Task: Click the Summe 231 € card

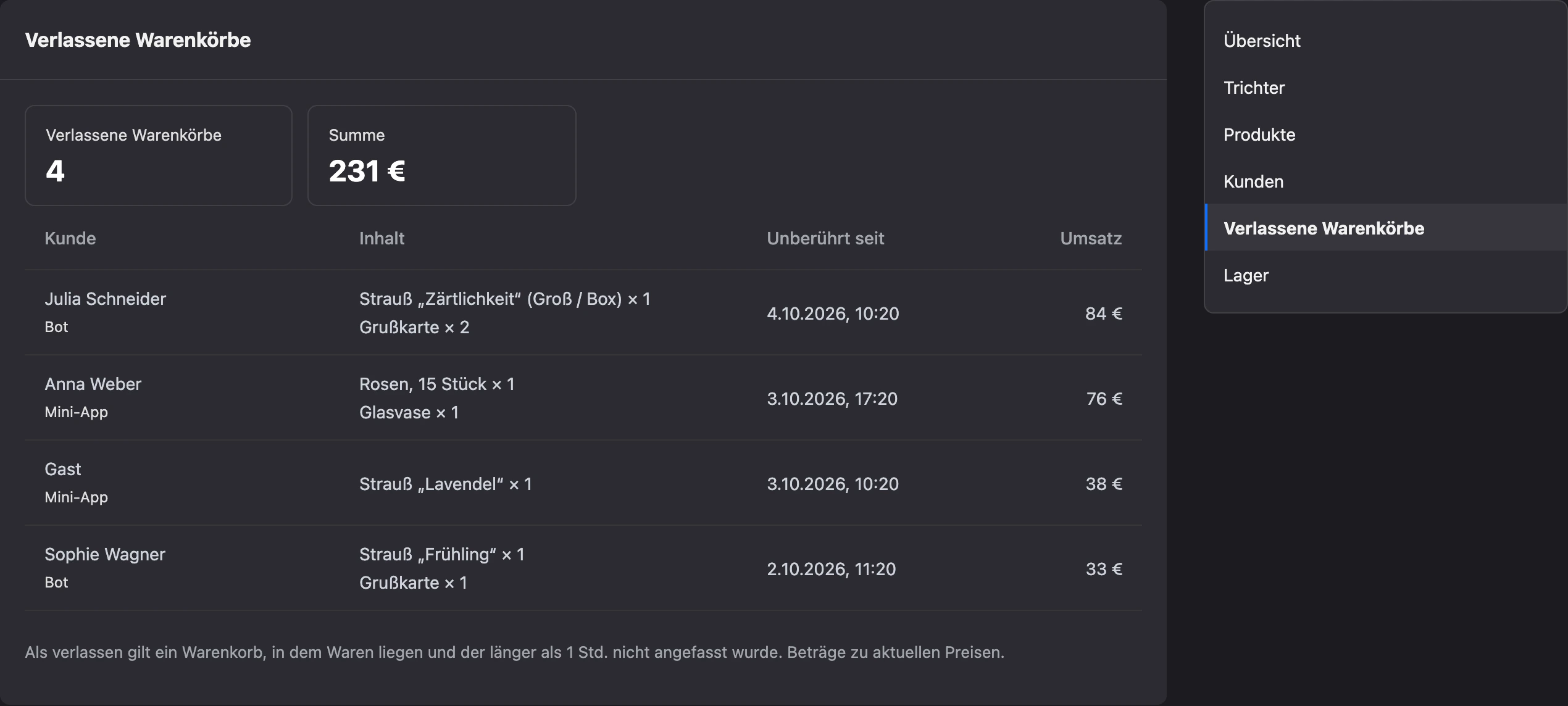Action: point(442,156)
